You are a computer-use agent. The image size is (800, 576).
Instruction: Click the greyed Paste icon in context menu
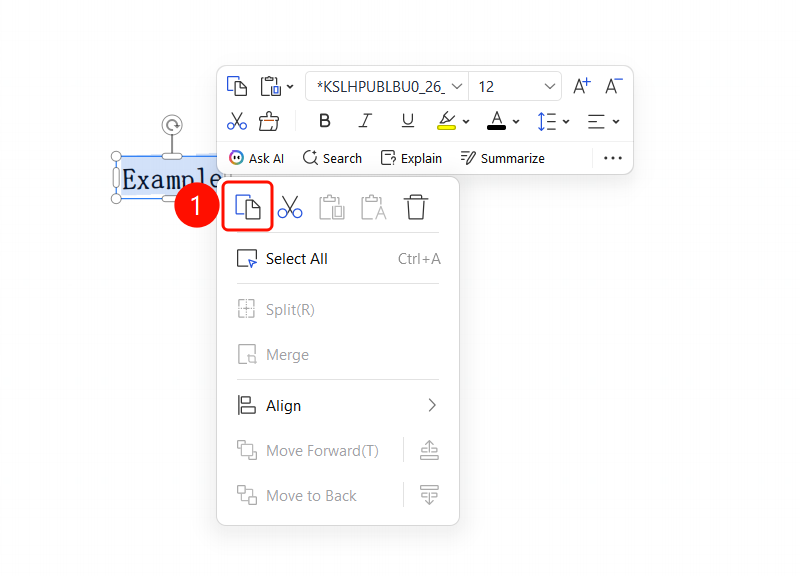click(x=332, y=207)
